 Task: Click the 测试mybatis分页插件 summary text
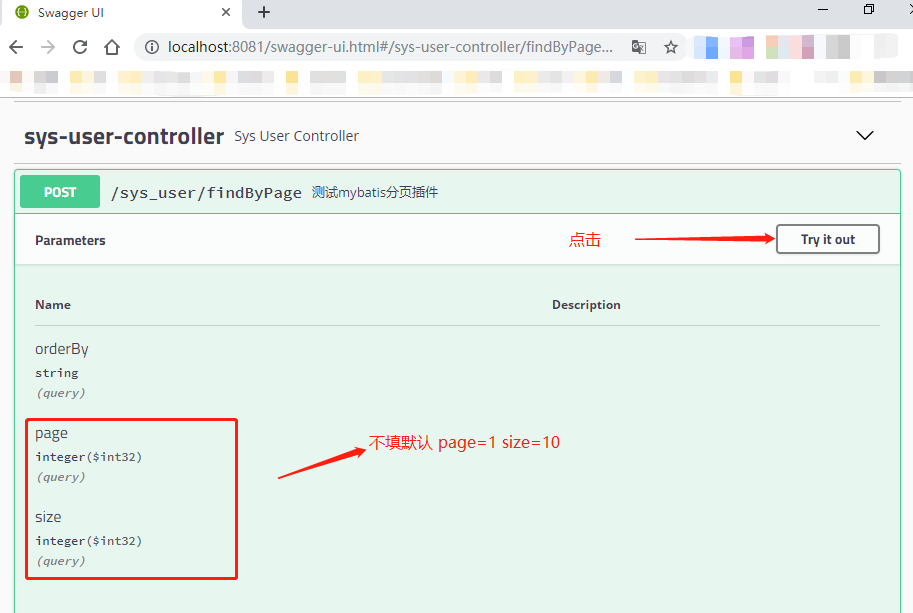point(375,192)
